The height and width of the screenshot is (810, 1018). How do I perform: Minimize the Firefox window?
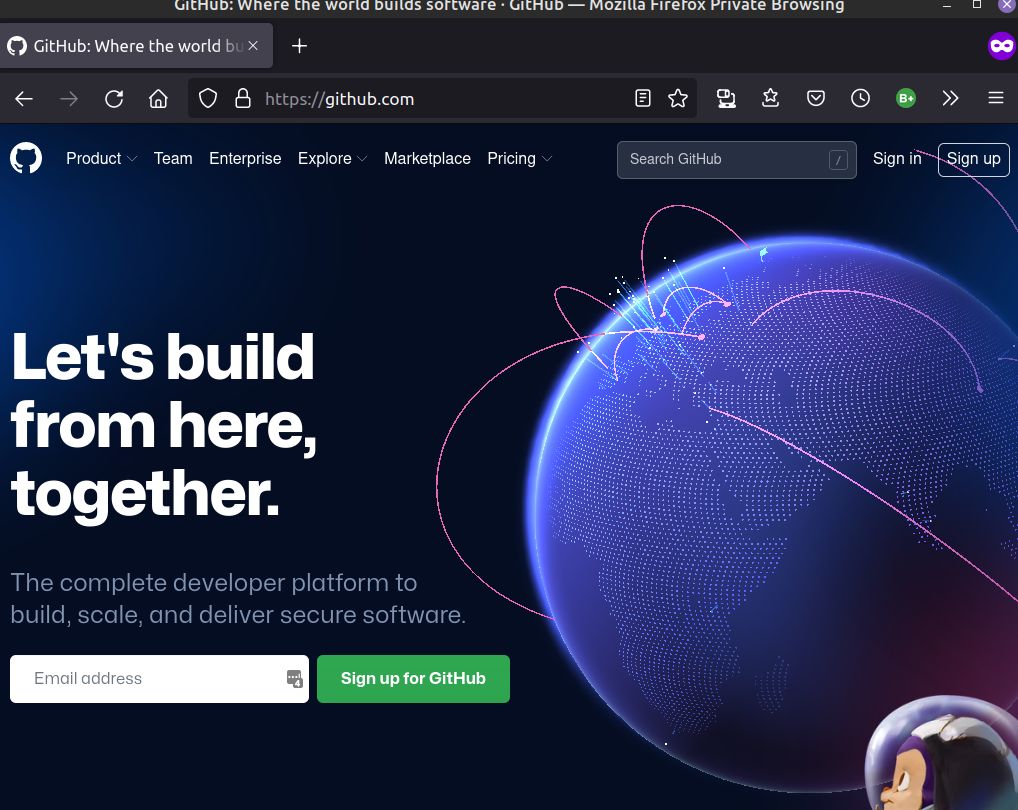[x=947, y=5]
